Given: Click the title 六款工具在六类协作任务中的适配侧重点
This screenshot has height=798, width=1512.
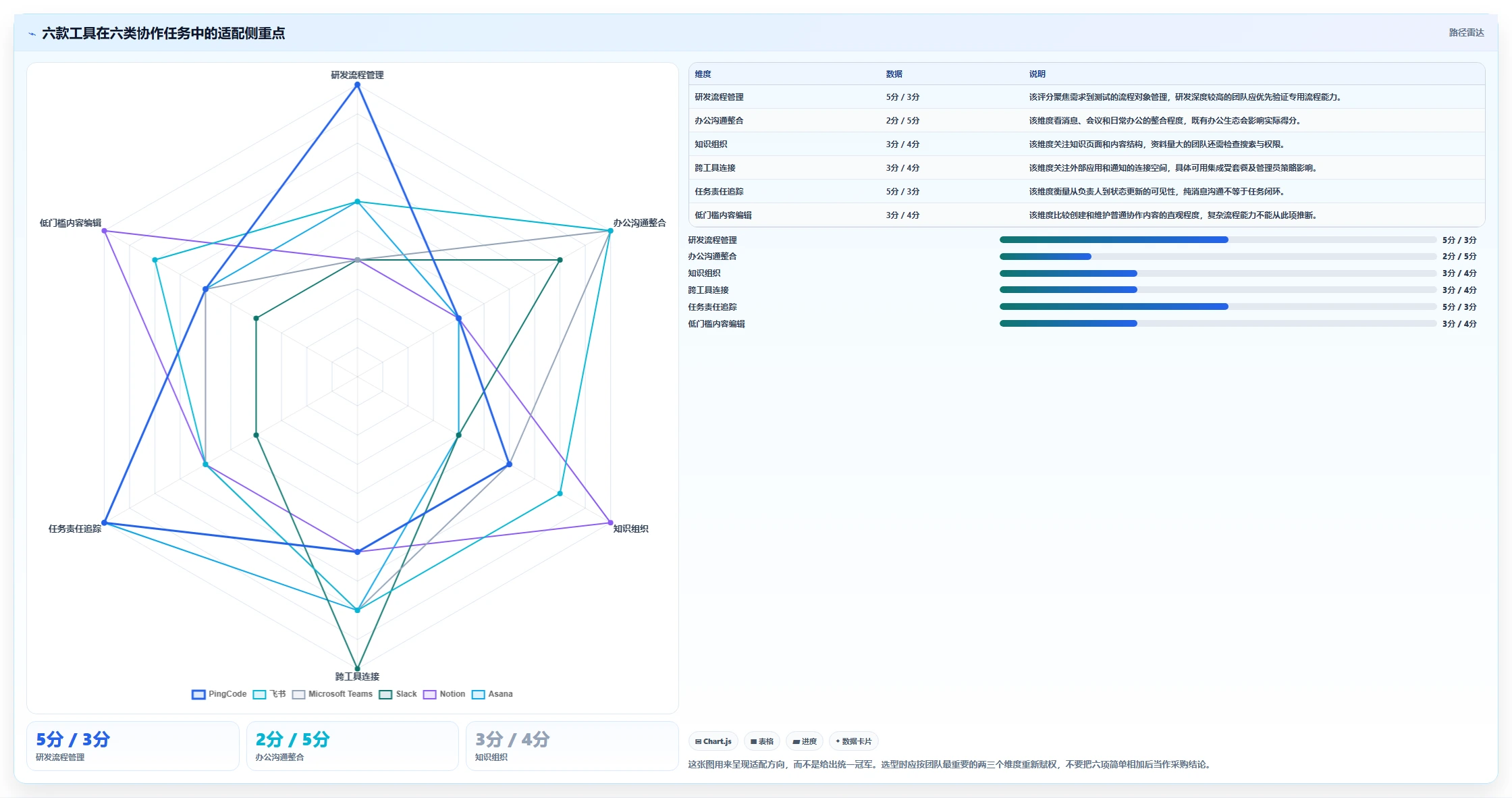Looking at the screenshot, I should click(x=163, y=33).
